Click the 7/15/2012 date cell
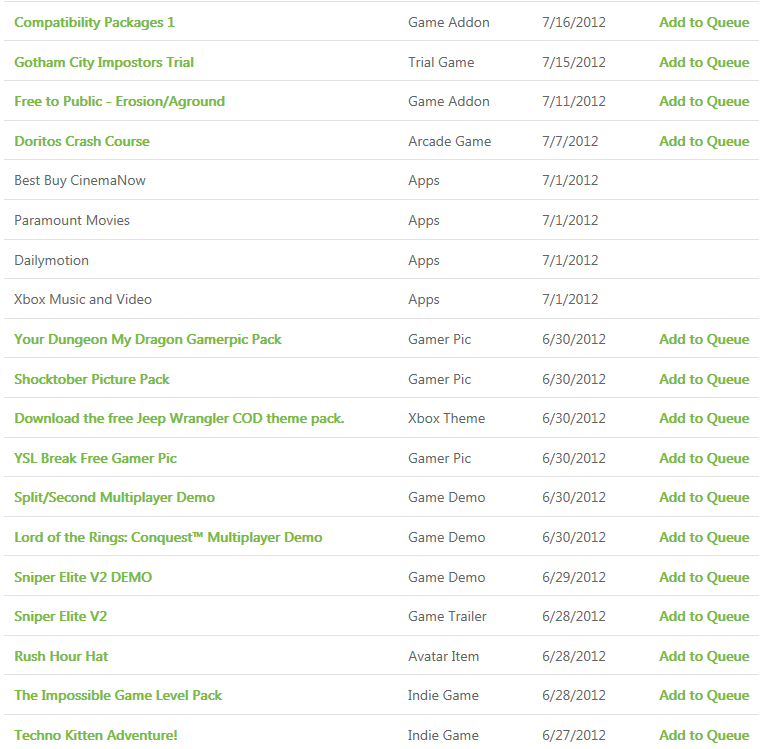The width and height of the screenshot is (769, 749). coord(574,62)
